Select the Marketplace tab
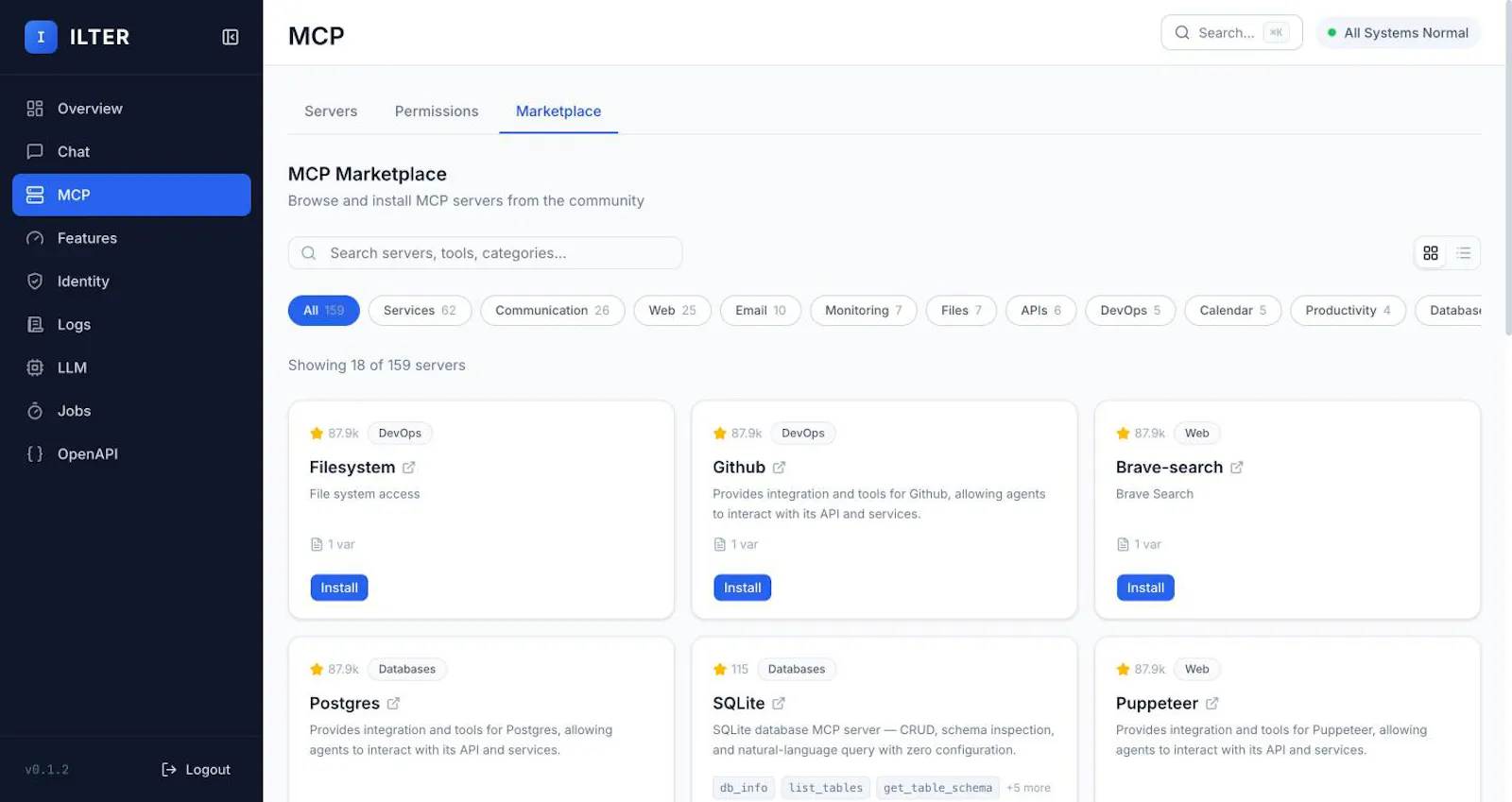Image resolution: width=1512 pixels, height=802 pixels. (x=558, y=111)
